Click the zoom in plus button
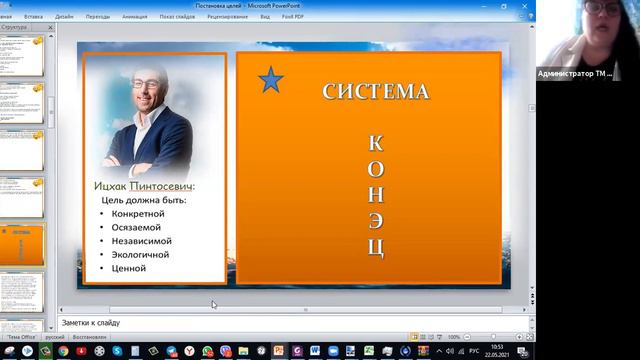640x360 pixels. click(x=519, y=337)
